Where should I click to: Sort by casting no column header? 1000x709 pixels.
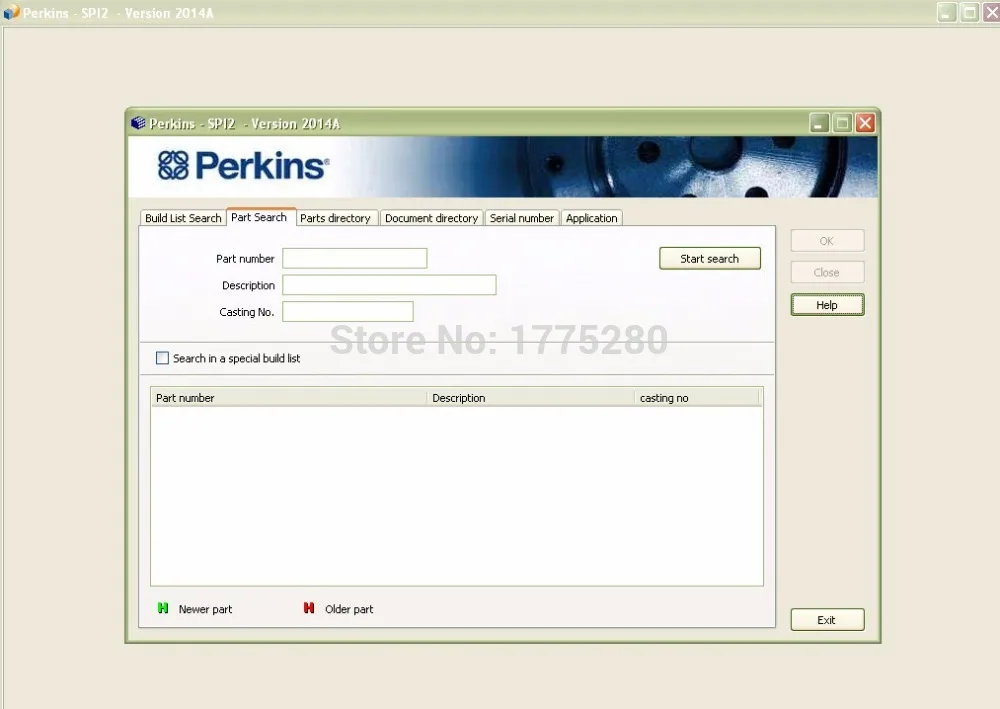(697, 398)
